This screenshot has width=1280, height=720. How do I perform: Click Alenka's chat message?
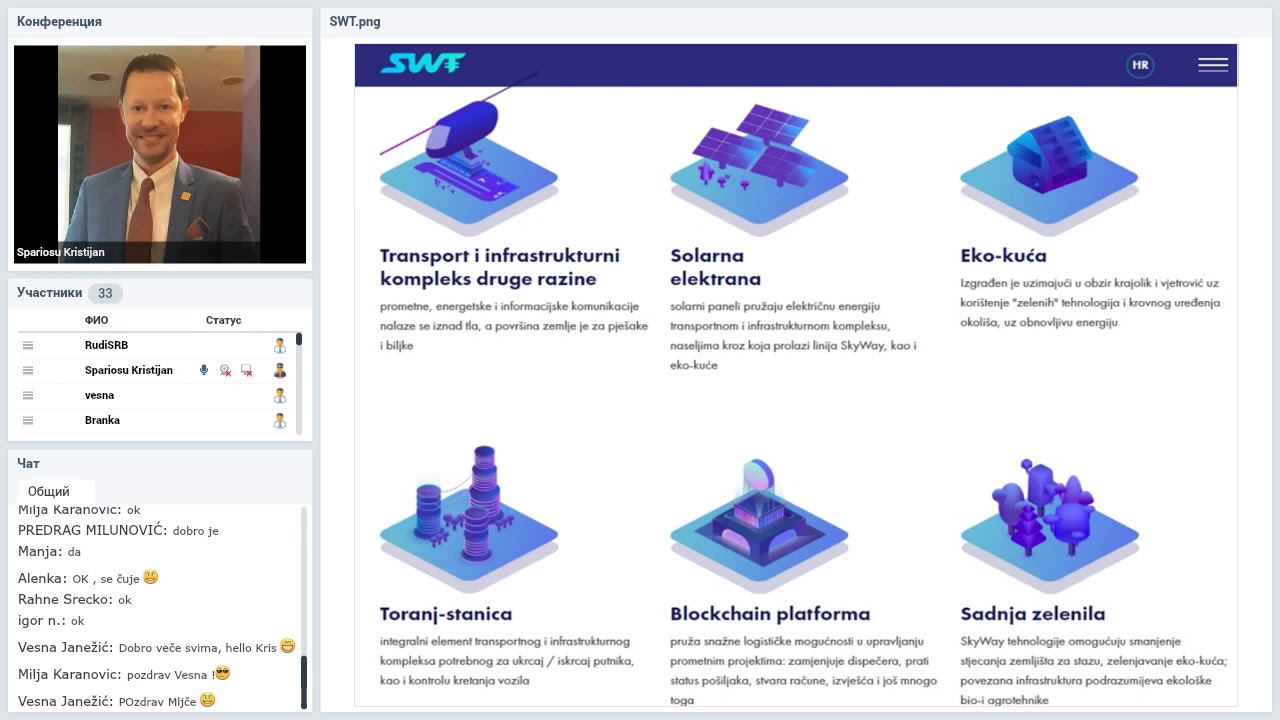click(x=88, y=578)
